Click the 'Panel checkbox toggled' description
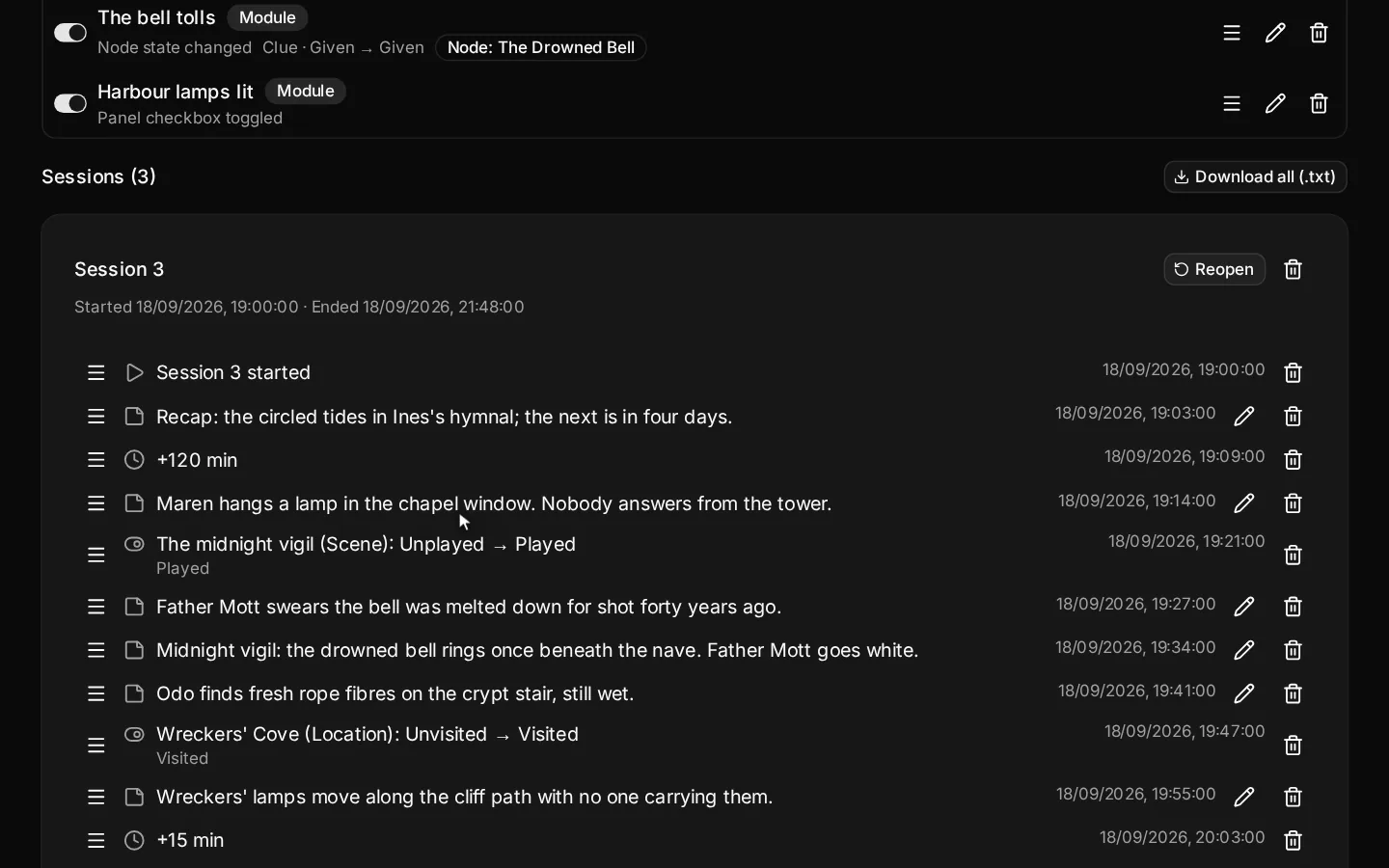1389x868 pixels. pyautogui.click(x=190, y=119)
